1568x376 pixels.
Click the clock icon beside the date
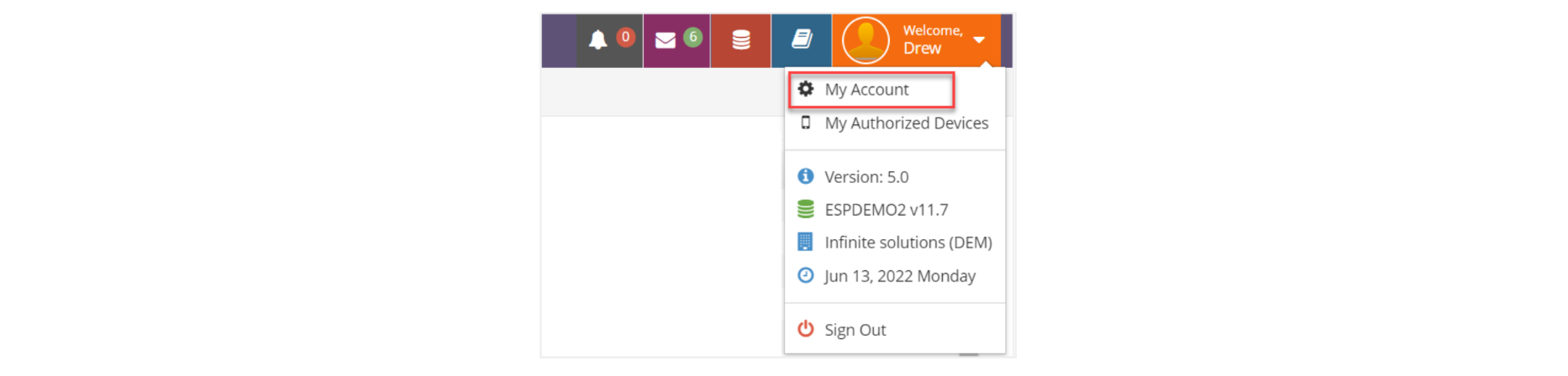(x=806, y=275)
